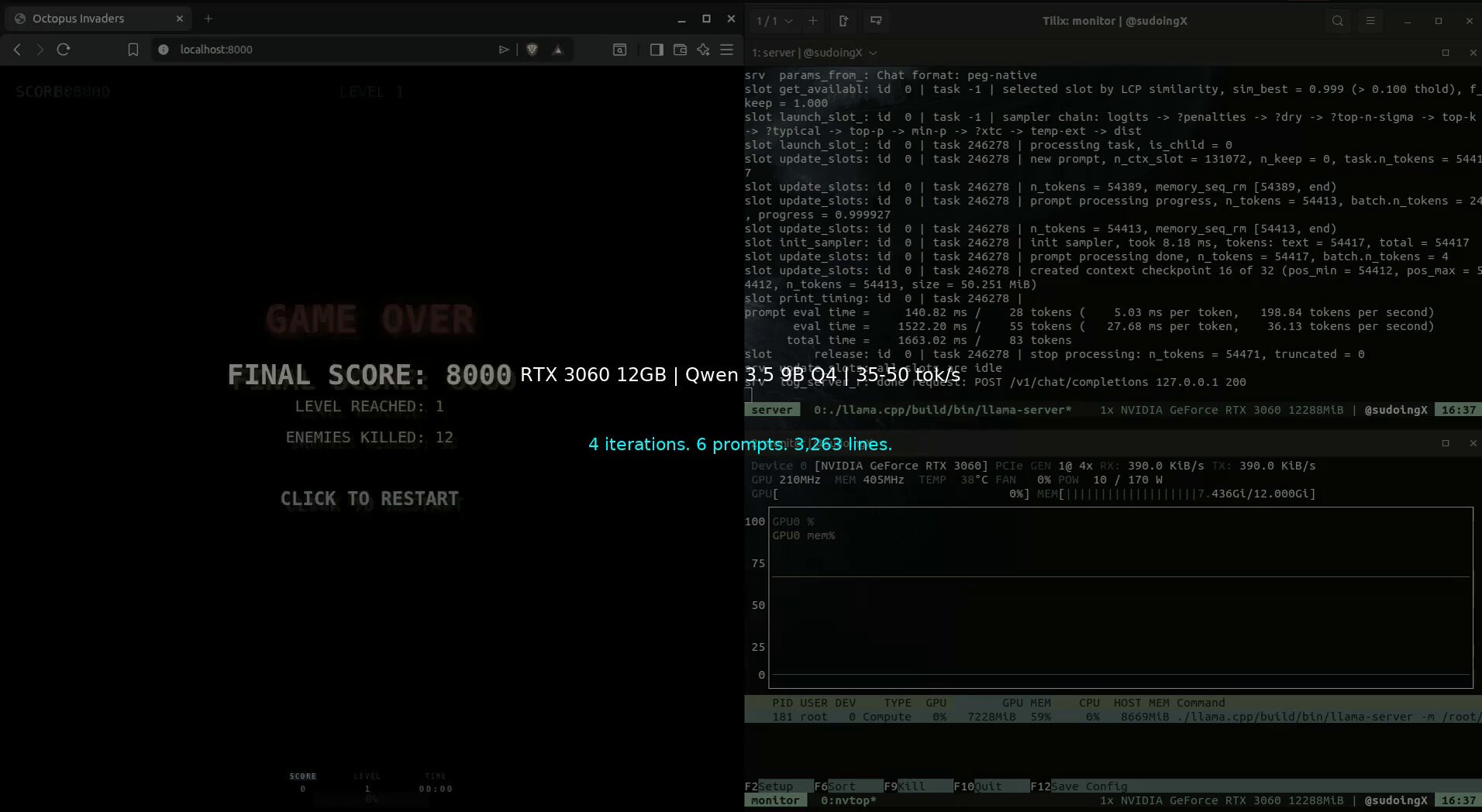The width and height of the screenshot is (1482, 812).
Task: Add terminal down split in Tilix
Action: pos(876,21)
